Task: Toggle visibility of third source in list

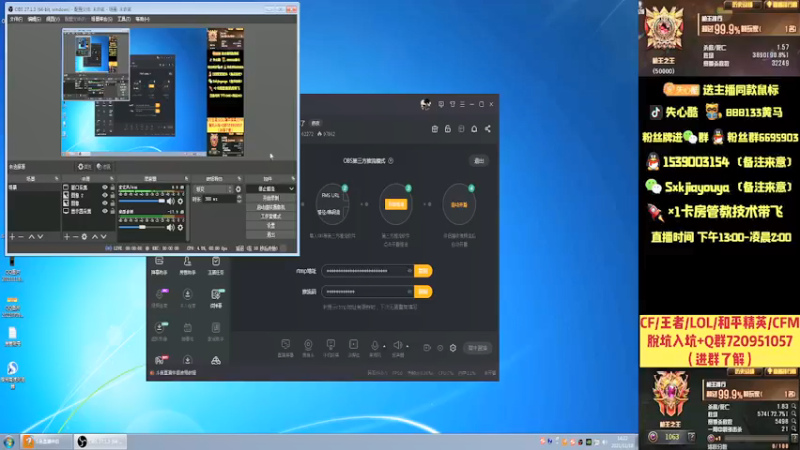Action: pos(105,203)
